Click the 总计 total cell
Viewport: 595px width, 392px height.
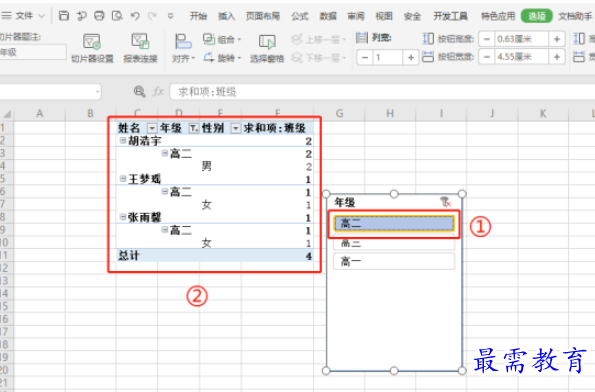click(129, 255)
